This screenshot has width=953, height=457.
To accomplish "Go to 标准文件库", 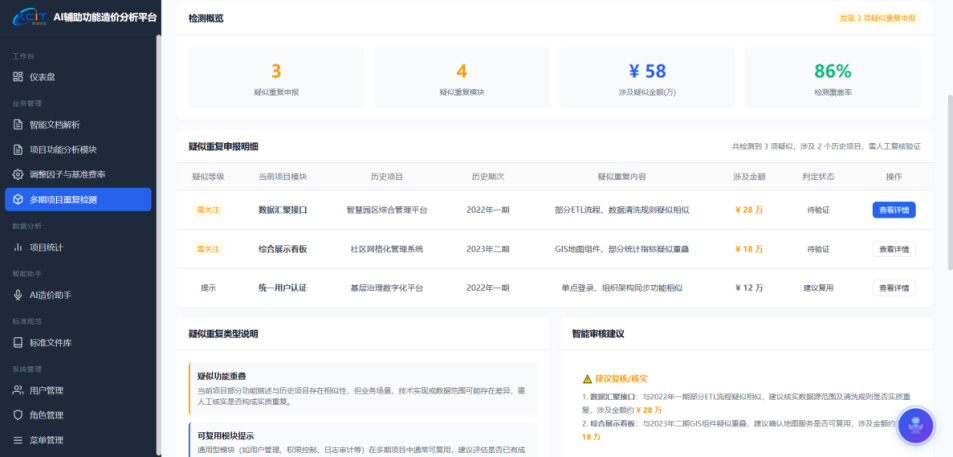I will pos(78,343).
